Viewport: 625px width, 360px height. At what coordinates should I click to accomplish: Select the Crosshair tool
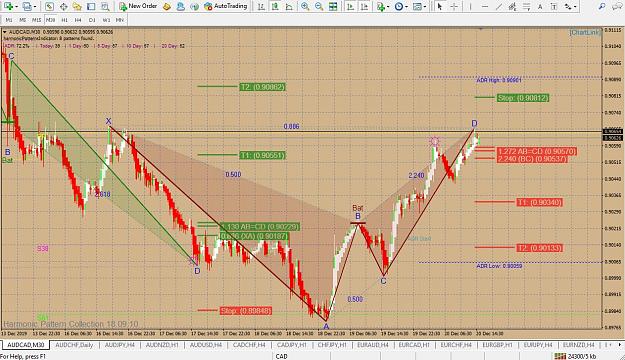(454, 6)
